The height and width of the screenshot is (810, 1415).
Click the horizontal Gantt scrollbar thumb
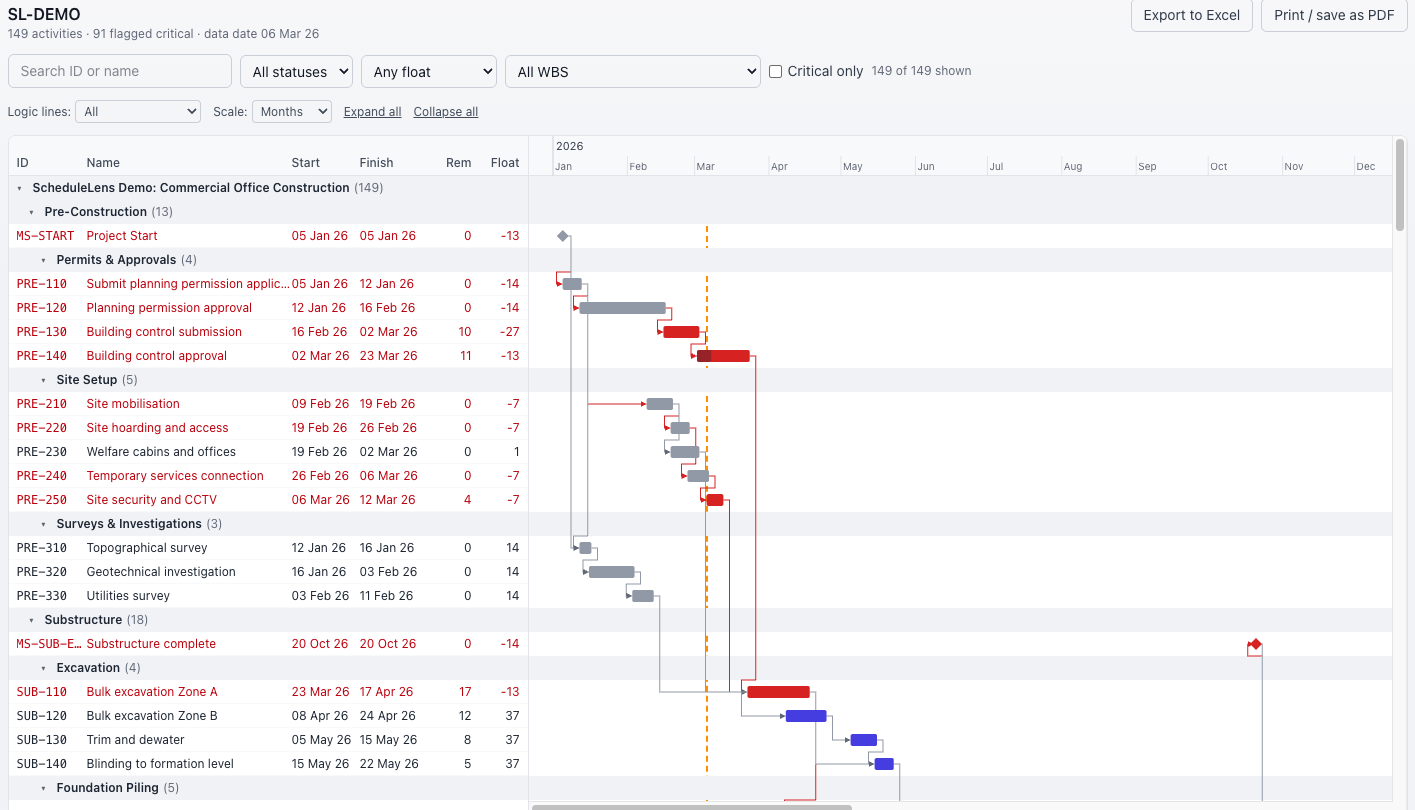pyautogui.click(x=692, y=806)
